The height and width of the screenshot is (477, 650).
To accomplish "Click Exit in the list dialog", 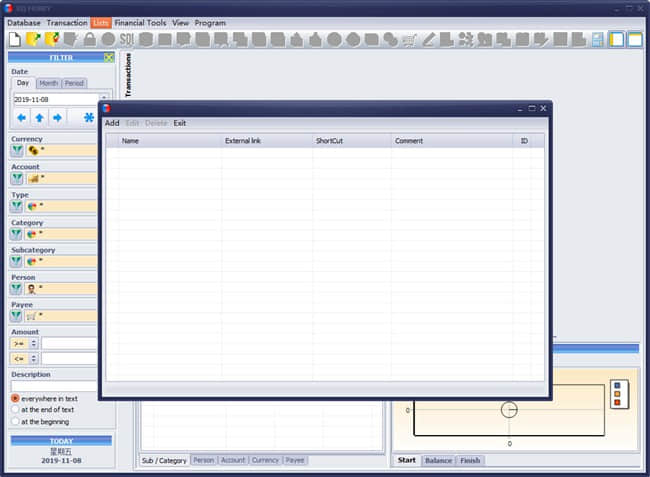I will tap(179, 123).
